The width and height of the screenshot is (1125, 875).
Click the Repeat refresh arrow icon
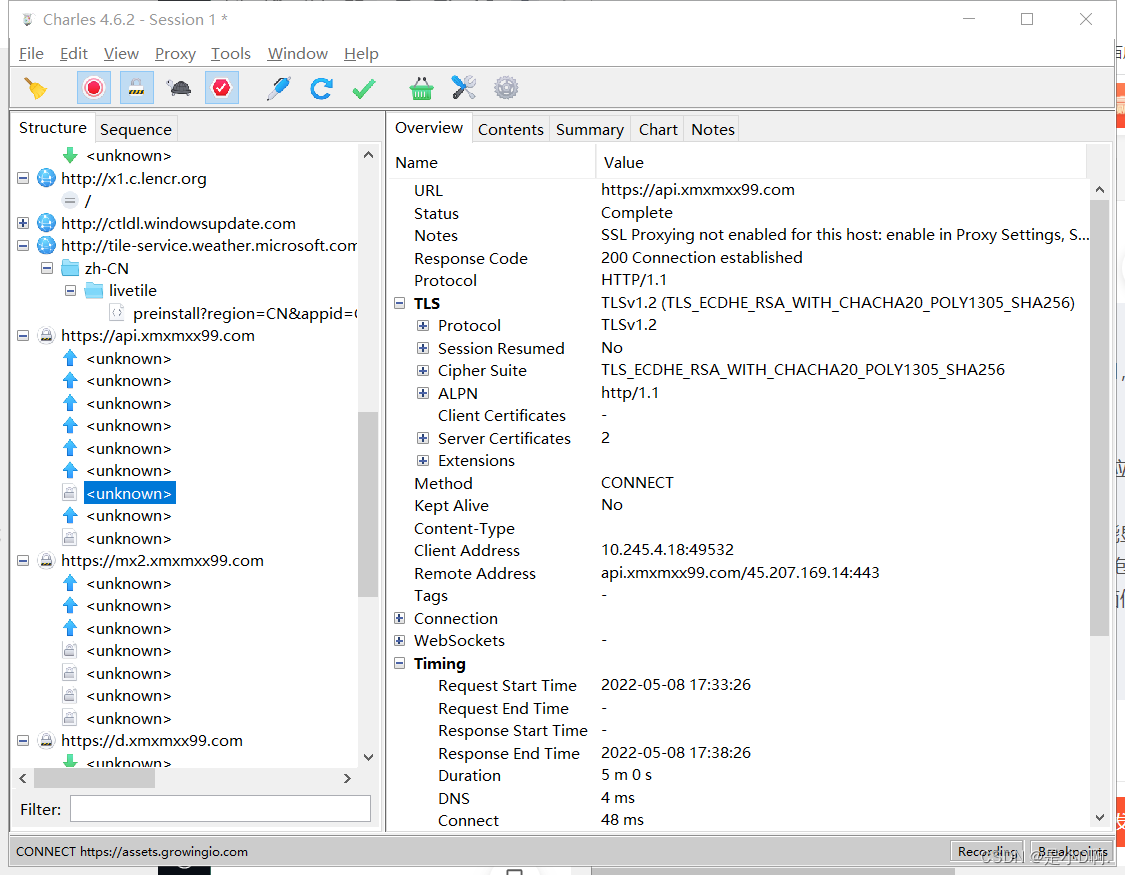(x=321, y=88)
